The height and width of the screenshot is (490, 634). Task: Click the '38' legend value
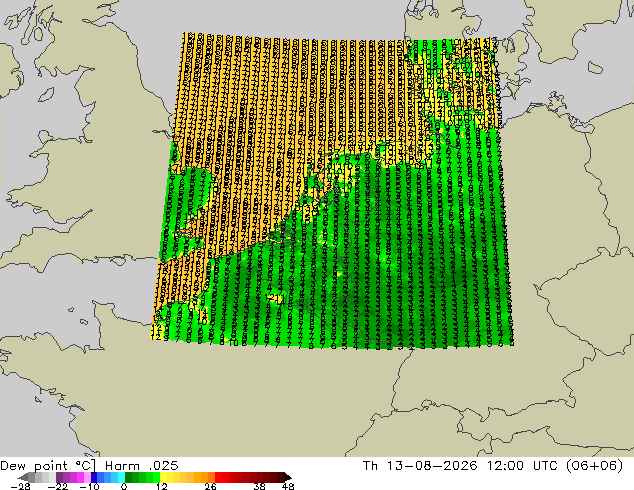[260, 486]
